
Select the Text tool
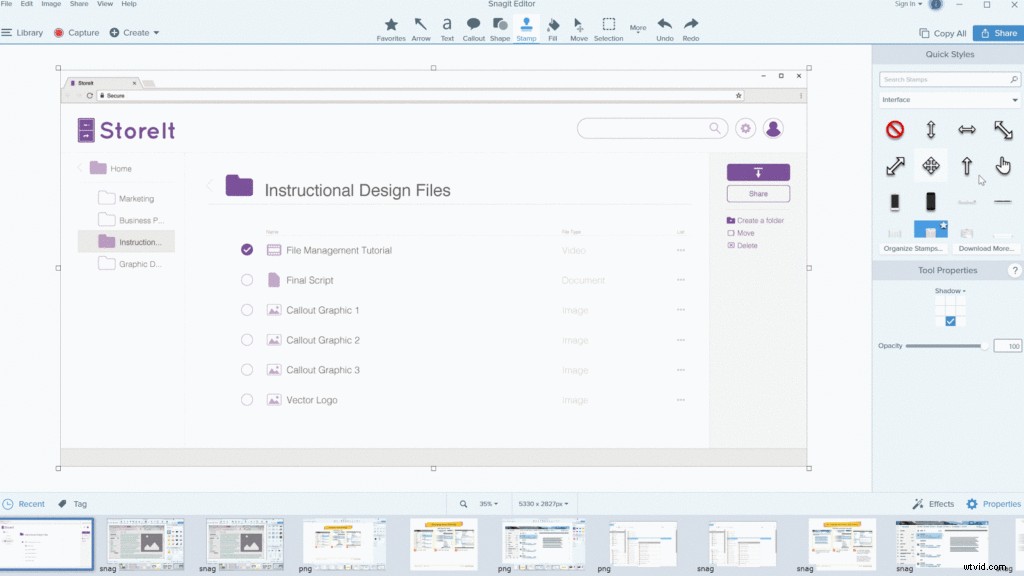click(447, 27)
